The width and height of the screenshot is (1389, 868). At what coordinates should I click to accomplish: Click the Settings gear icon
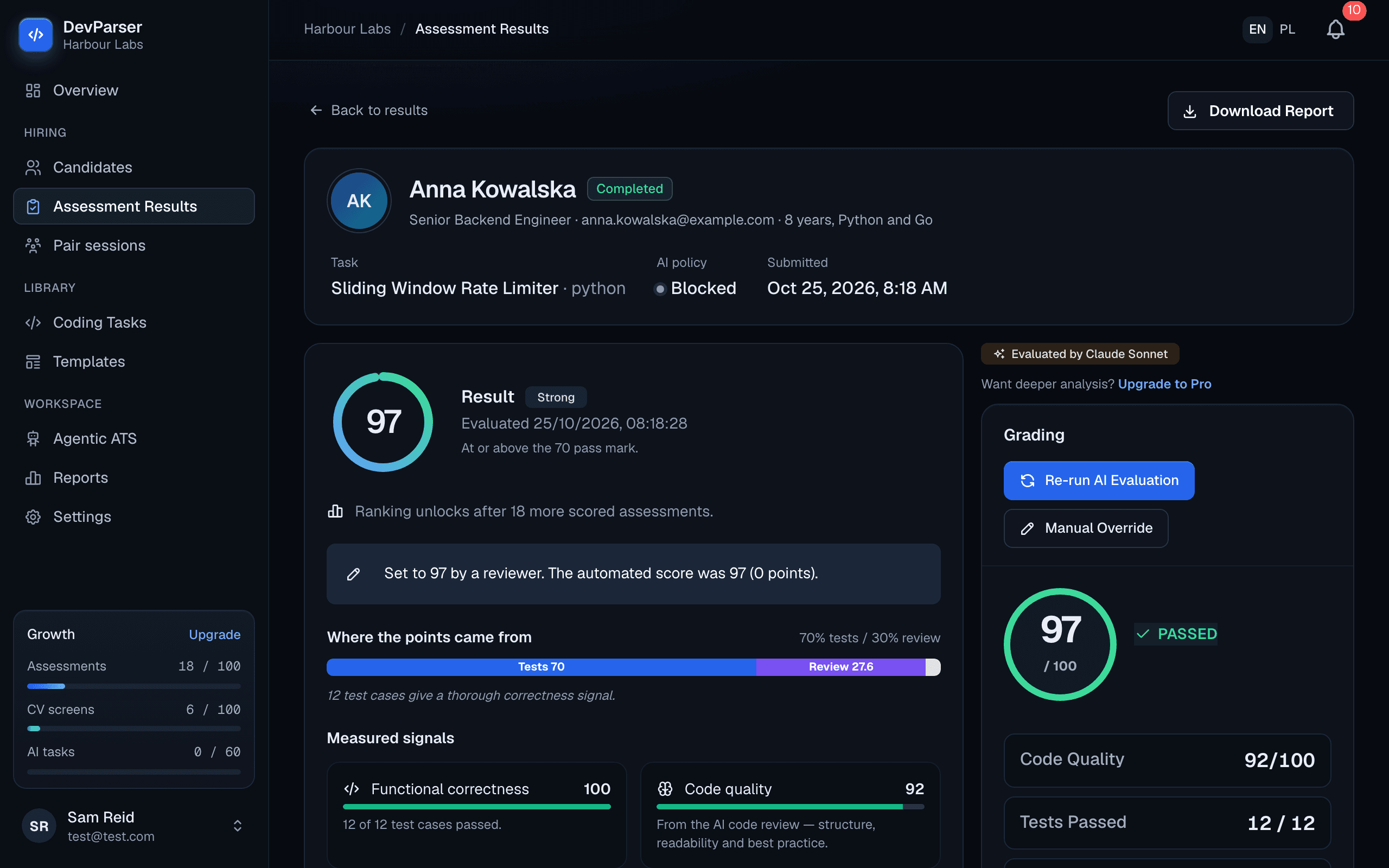coord(33,516)
